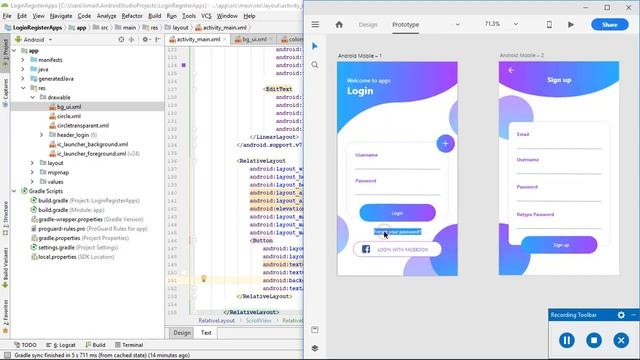640x360 pixels.
Task: Select the Text tab of layout editor
Action: point(206,333)
